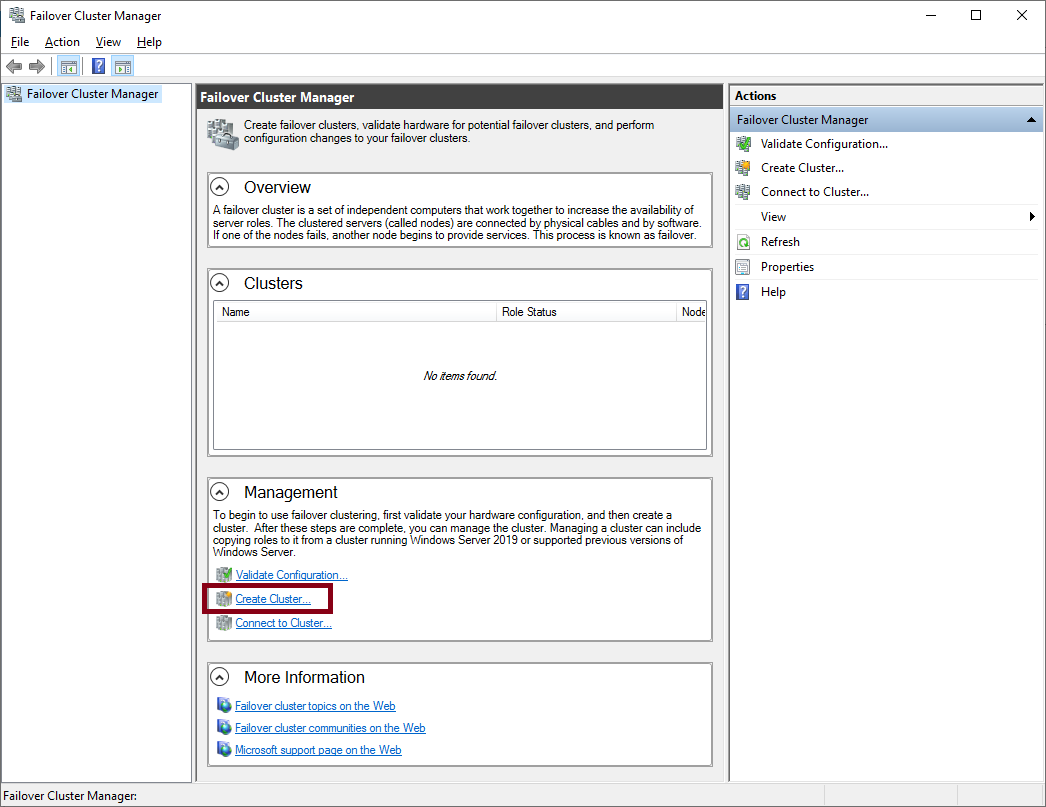Click the Refresh icon in Actions pane
This screenshot has width=1046, height=807.
pos(743,242)
